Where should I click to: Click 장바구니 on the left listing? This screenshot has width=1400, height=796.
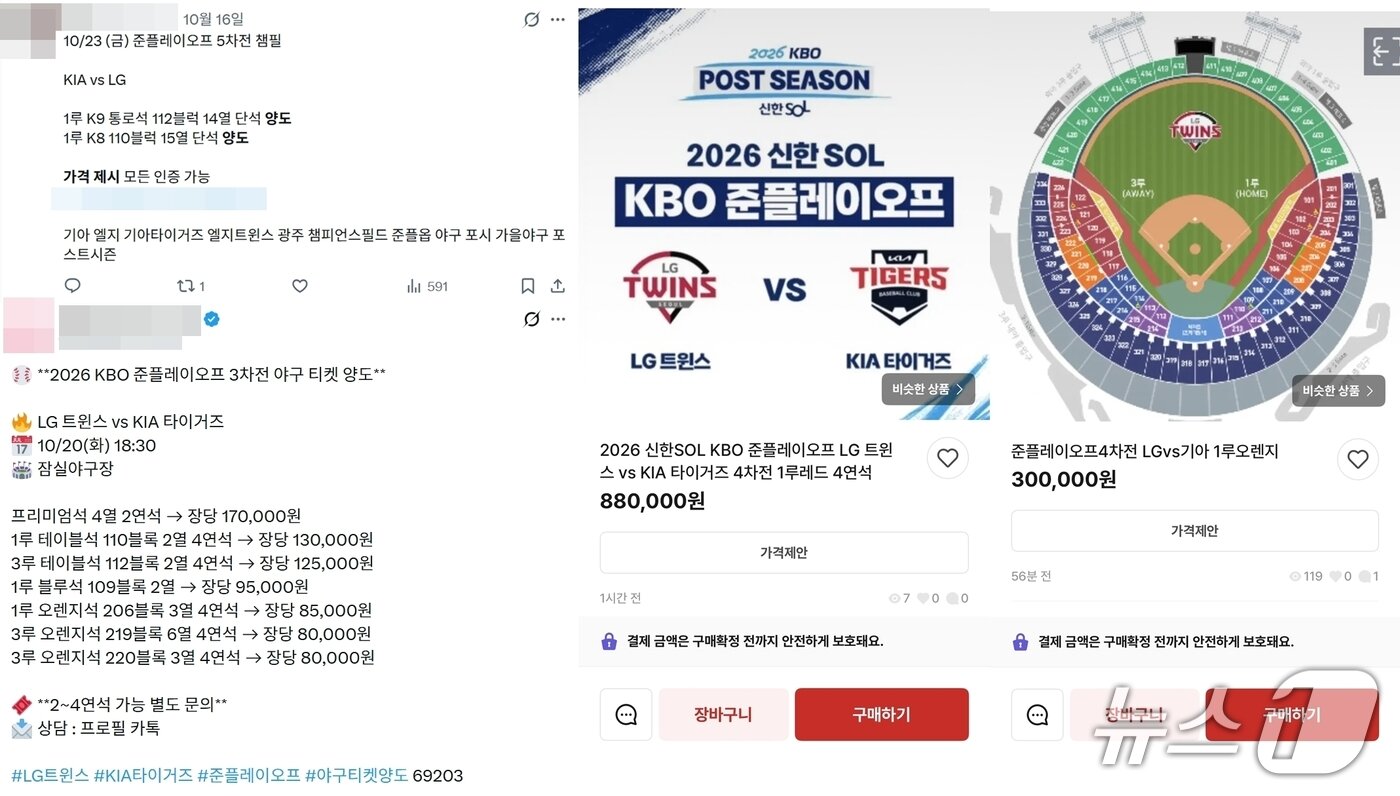click(723, 714)
